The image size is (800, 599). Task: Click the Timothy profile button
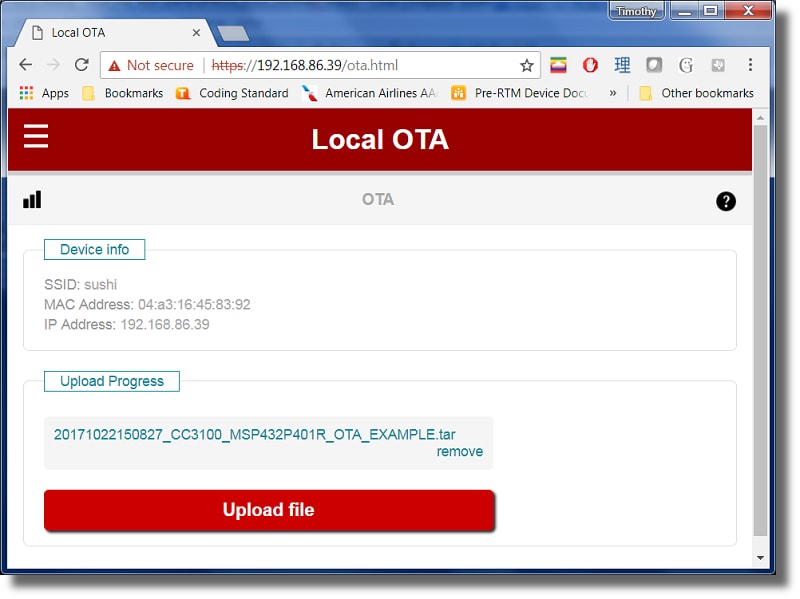pyautogui.click(x=635, y=11)
